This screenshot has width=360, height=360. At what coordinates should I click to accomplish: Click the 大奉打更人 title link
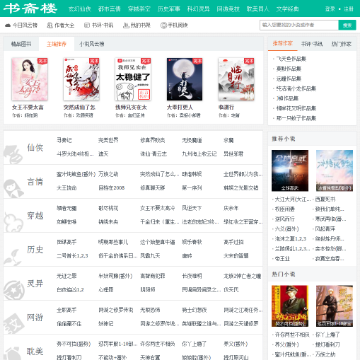[x=180, y=108]
